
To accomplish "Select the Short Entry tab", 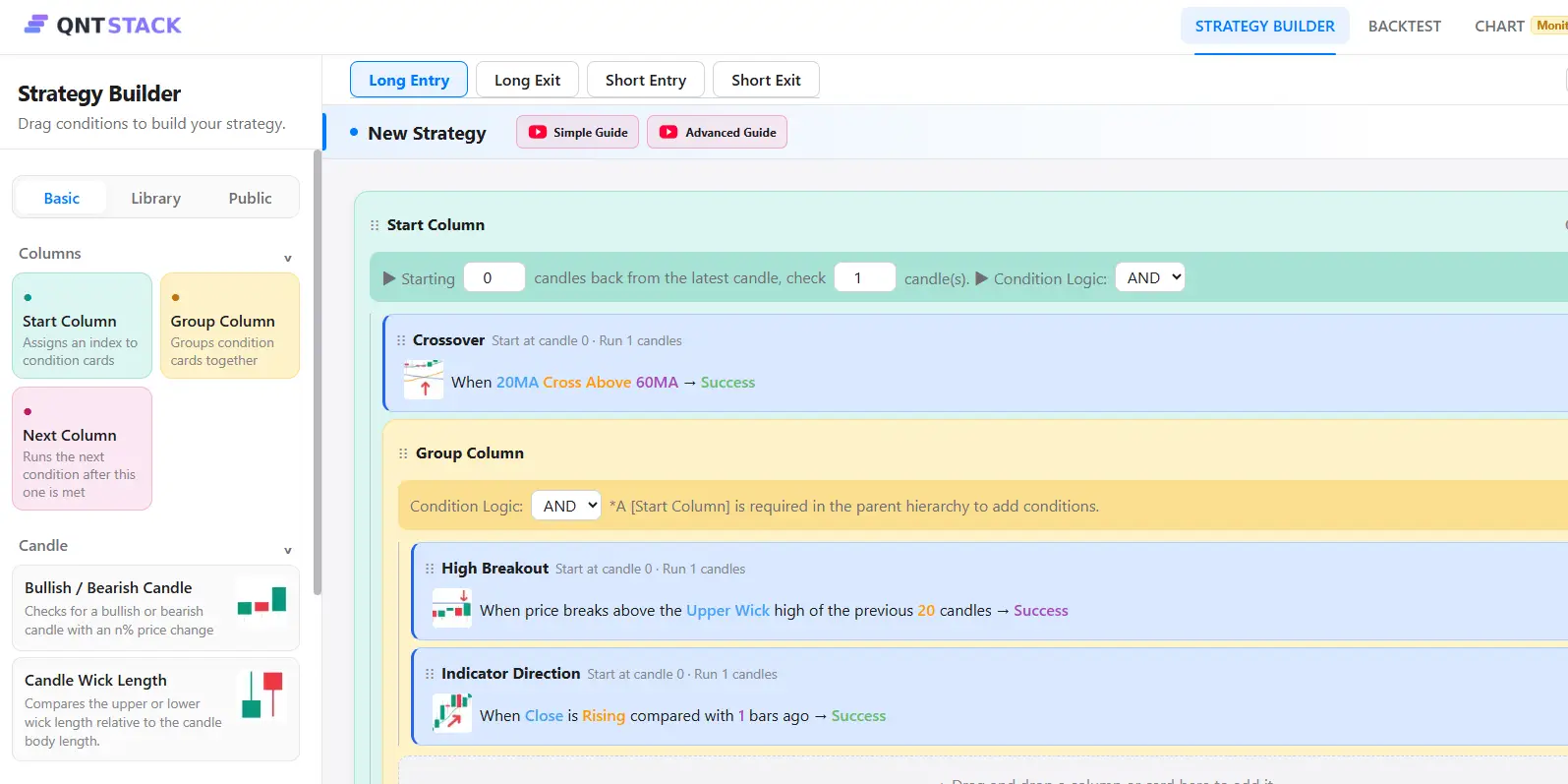I will tap(646, 80).
